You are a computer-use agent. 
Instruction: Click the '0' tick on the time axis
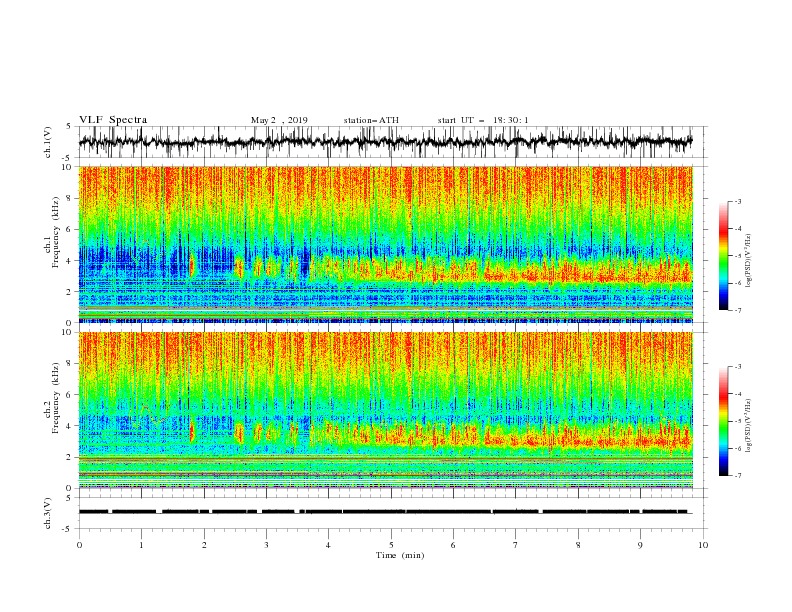pyautogui.click(x=79, y=545)
